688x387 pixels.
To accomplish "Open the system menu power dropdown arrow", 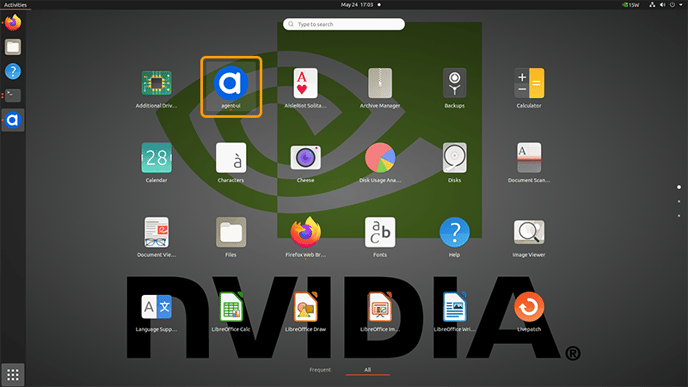I will (x=681, y=5).
